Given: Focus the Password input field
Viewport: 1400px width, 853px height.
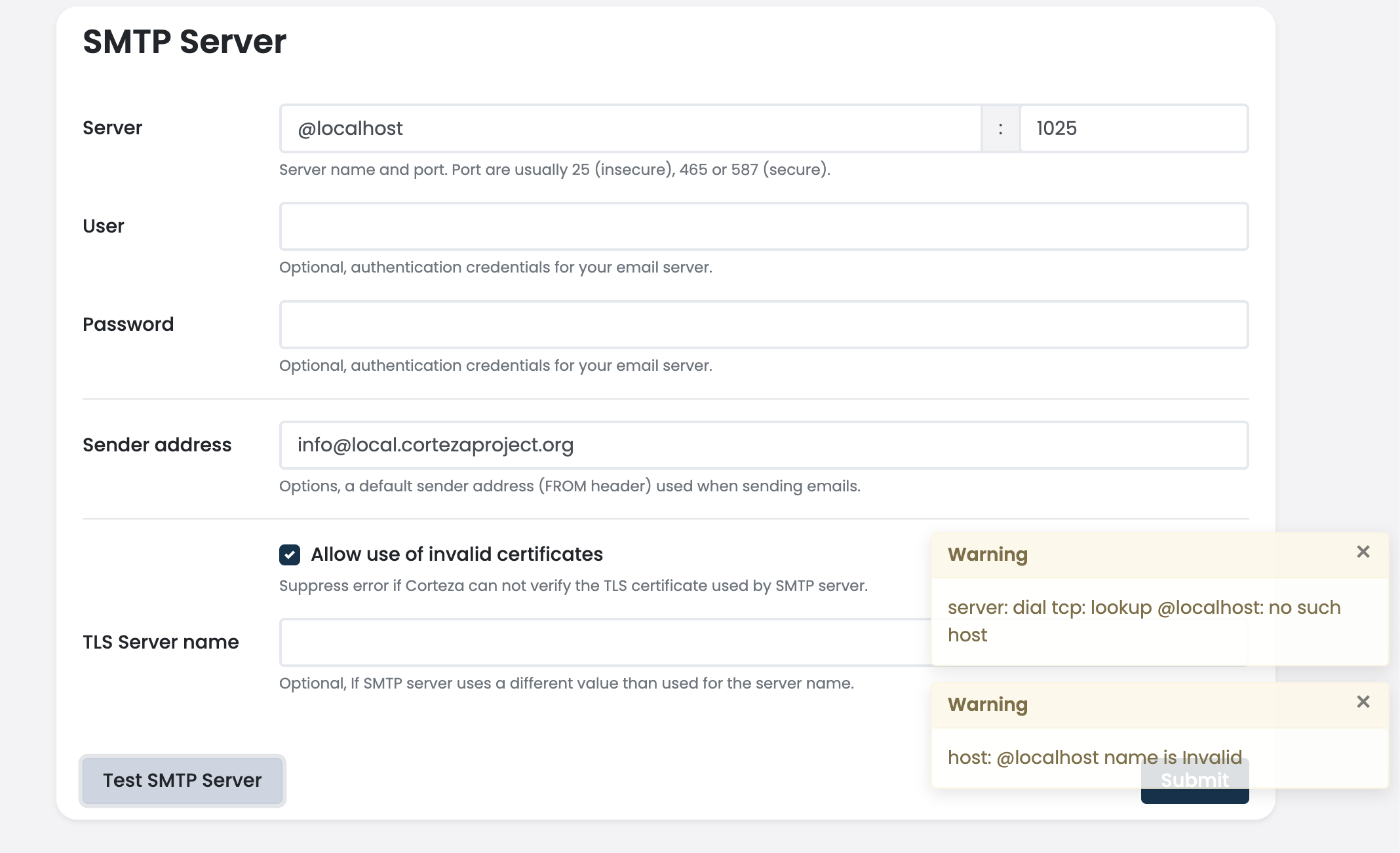Looking at the screenshot, I should pos(763,324).
